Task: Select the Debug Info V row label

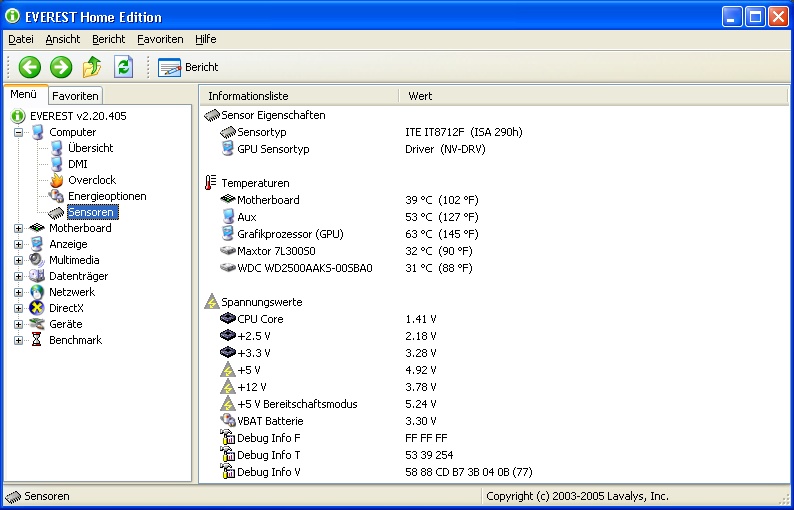Action: click(x=268, y=472)
